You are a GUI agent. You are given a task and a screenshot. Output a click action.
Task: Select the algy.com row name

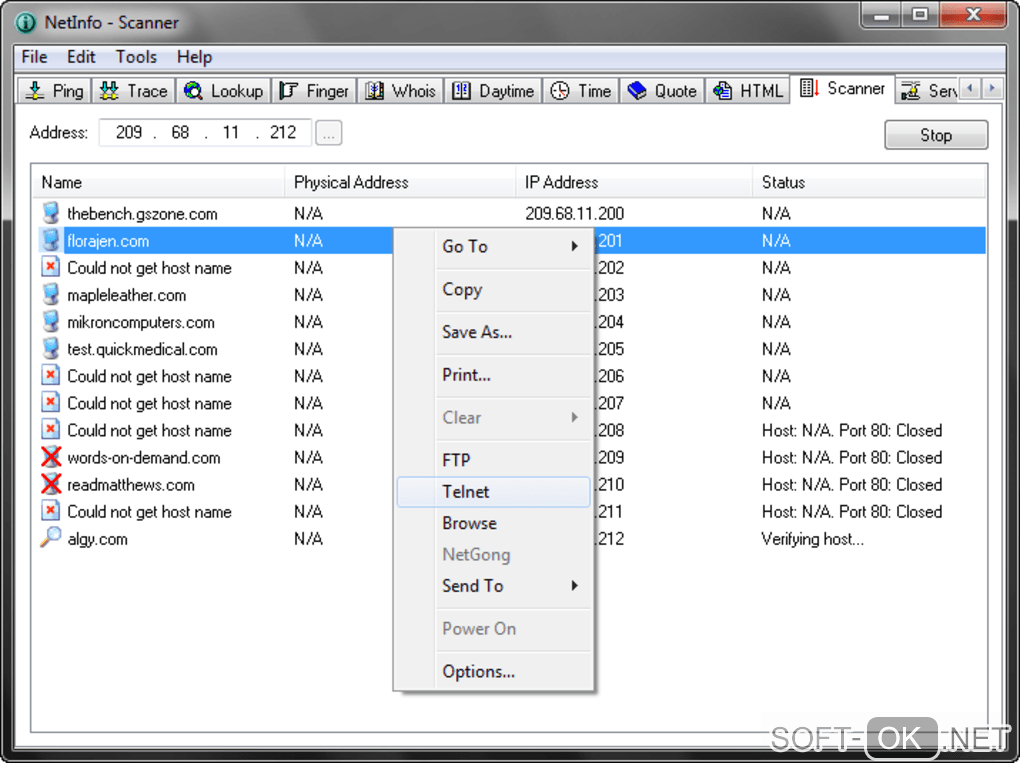[98, 539]
